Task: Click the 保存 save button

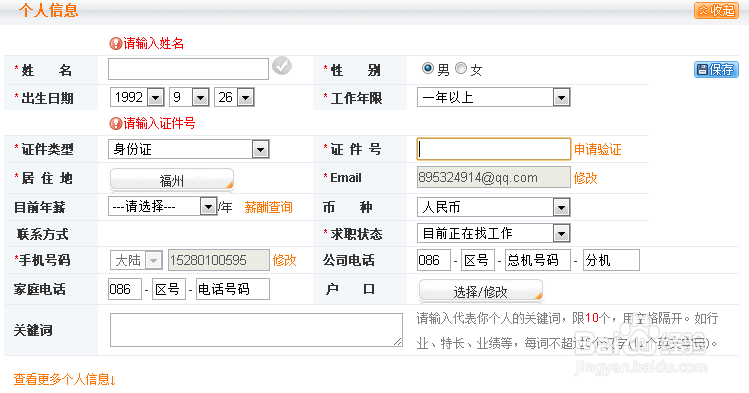Action: tap(716, 70)
